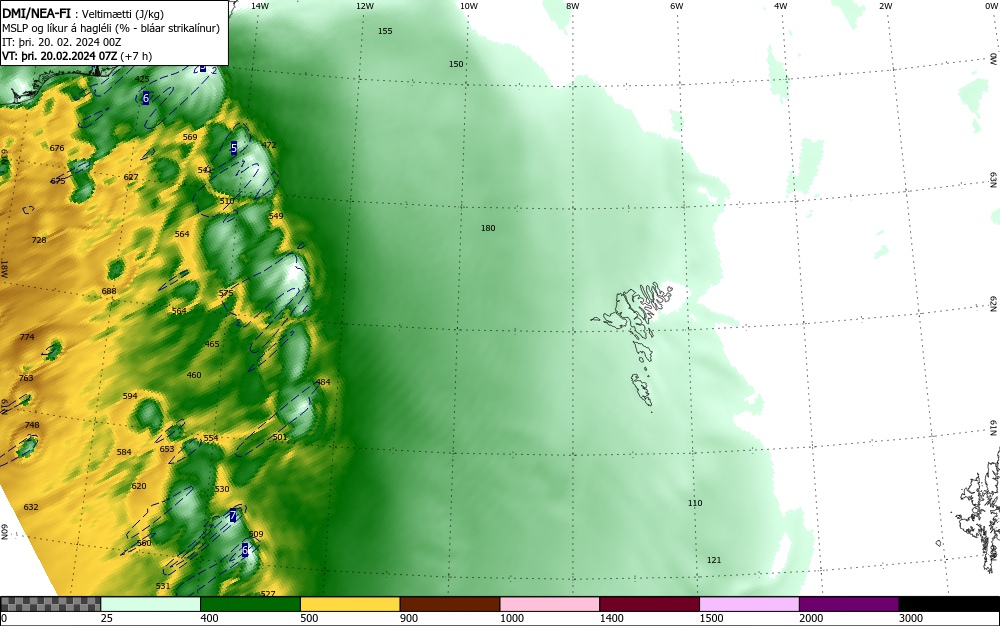Select the 10W longitude label

(x=469, y=6)
